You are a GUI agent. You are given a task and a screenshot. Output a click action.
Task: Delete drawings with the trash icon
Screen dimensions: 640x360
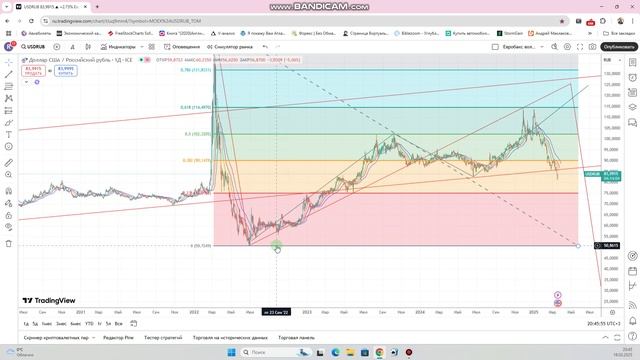(x=9, y=244)
